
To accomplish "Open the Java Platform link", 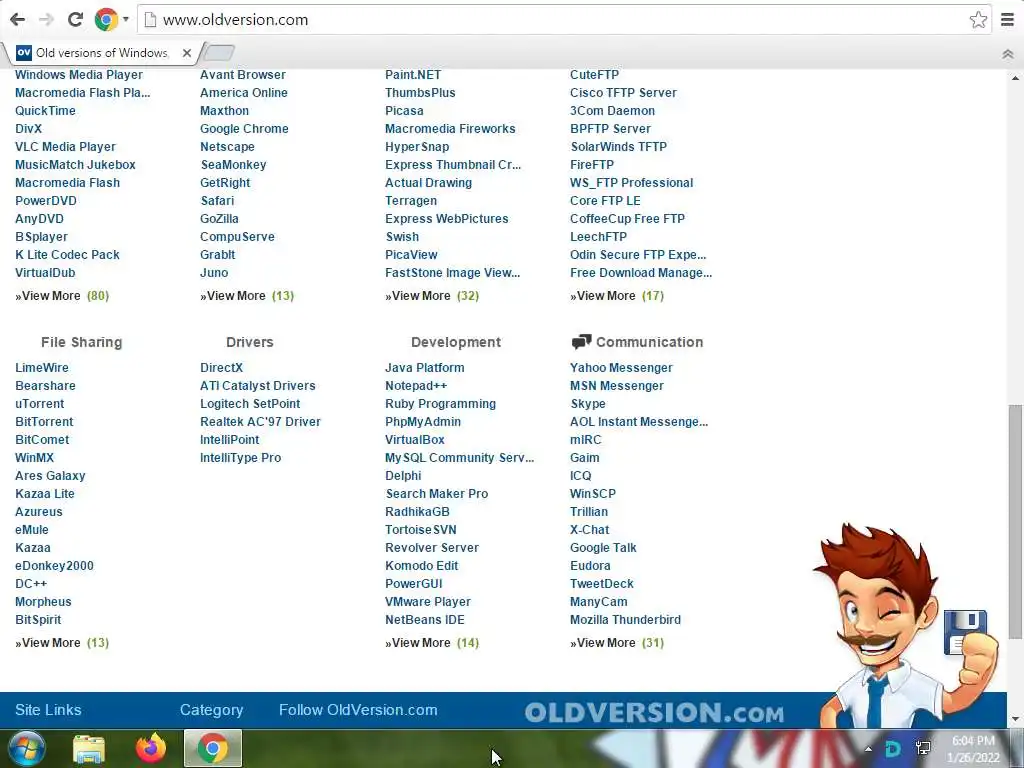I will pyautogui.click(x=424, y=368).
